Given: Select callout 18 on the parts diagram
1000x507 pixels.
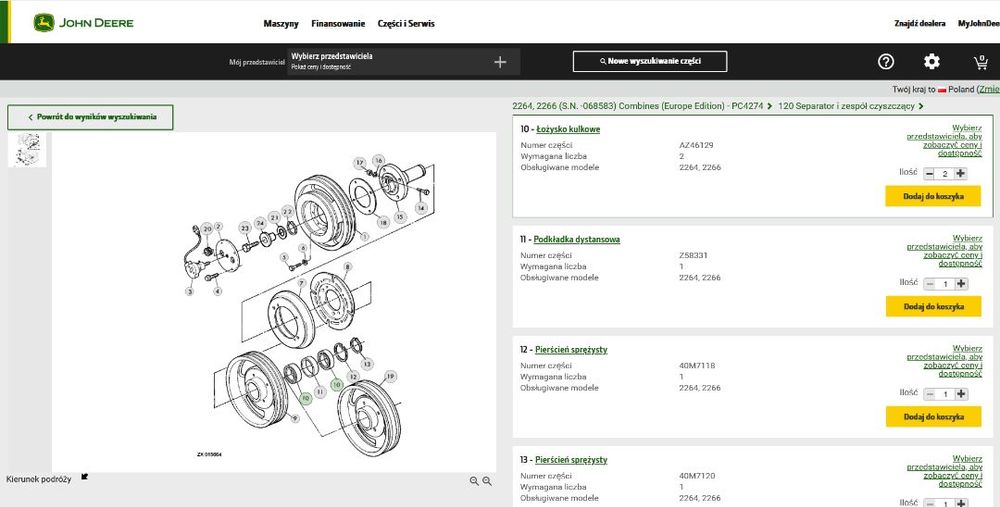Looking at the screenshot, I should [383, 223].
